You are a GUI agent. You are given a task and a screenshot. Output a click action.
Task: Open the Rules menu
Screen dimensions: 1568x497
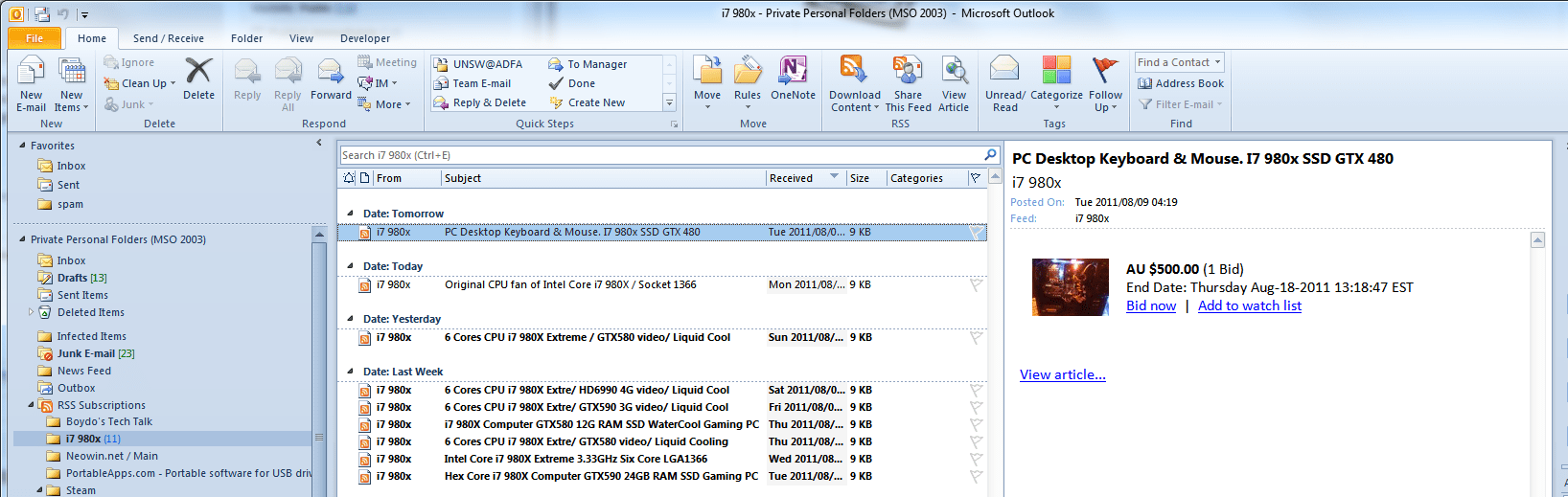(748, 84)
